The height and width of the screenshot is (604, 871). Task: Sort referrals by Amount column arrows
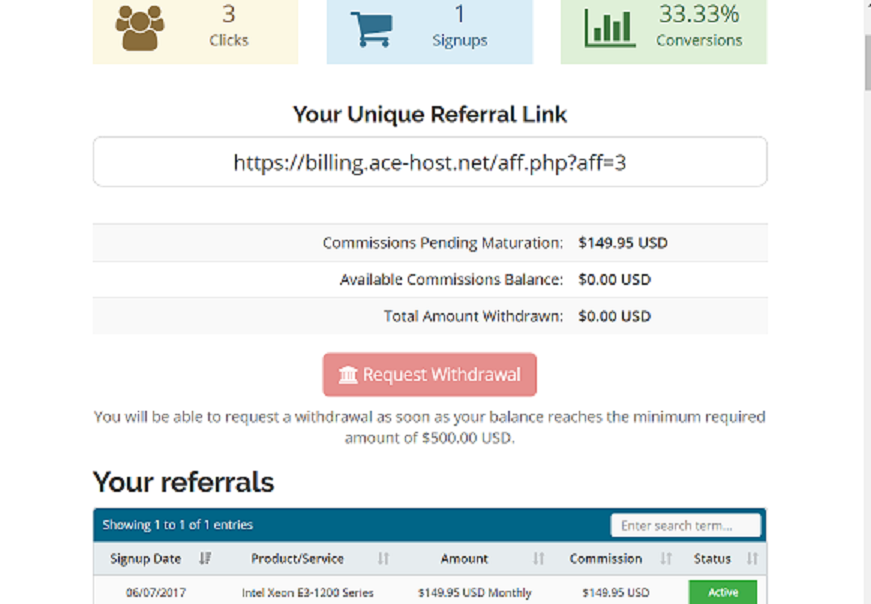point(538,558)
